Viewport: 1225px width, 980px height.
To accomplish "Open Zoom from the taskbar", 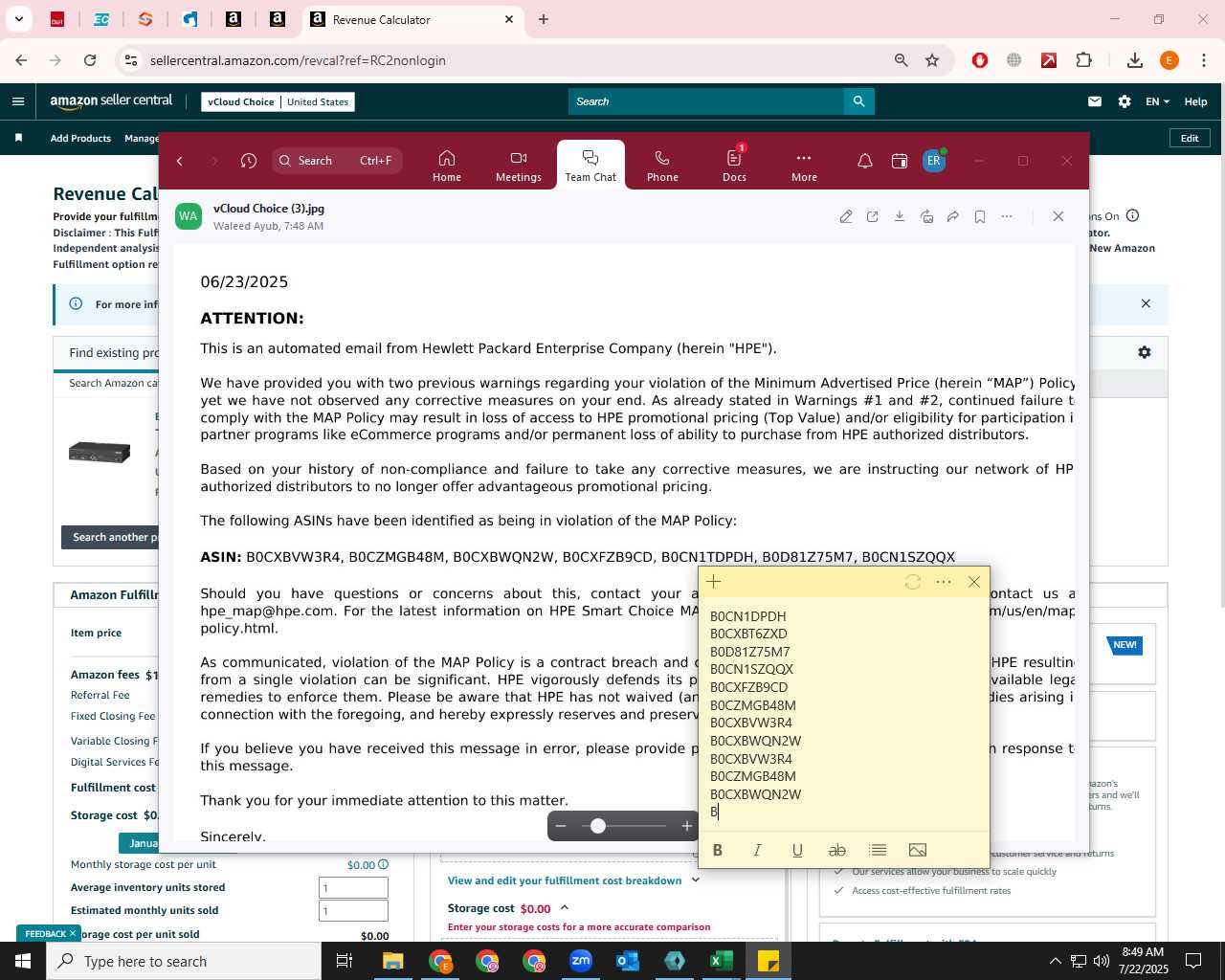I will [581, 961].
